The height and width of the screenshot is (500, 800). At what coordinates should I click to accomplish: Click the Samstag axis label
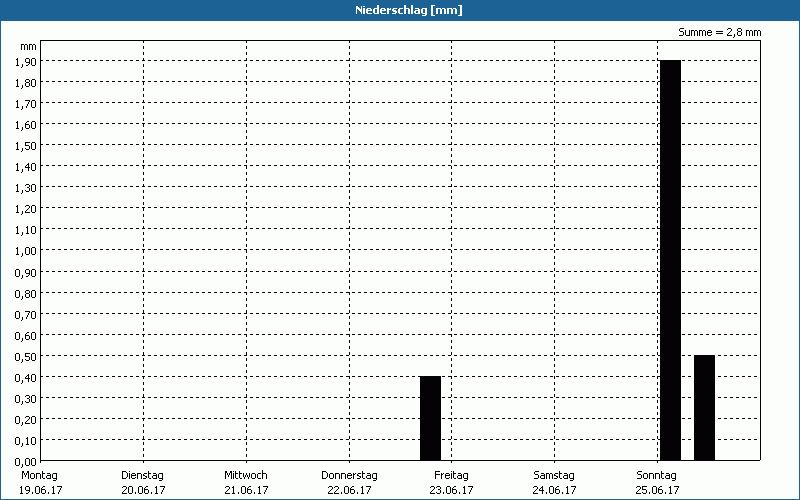554,475
